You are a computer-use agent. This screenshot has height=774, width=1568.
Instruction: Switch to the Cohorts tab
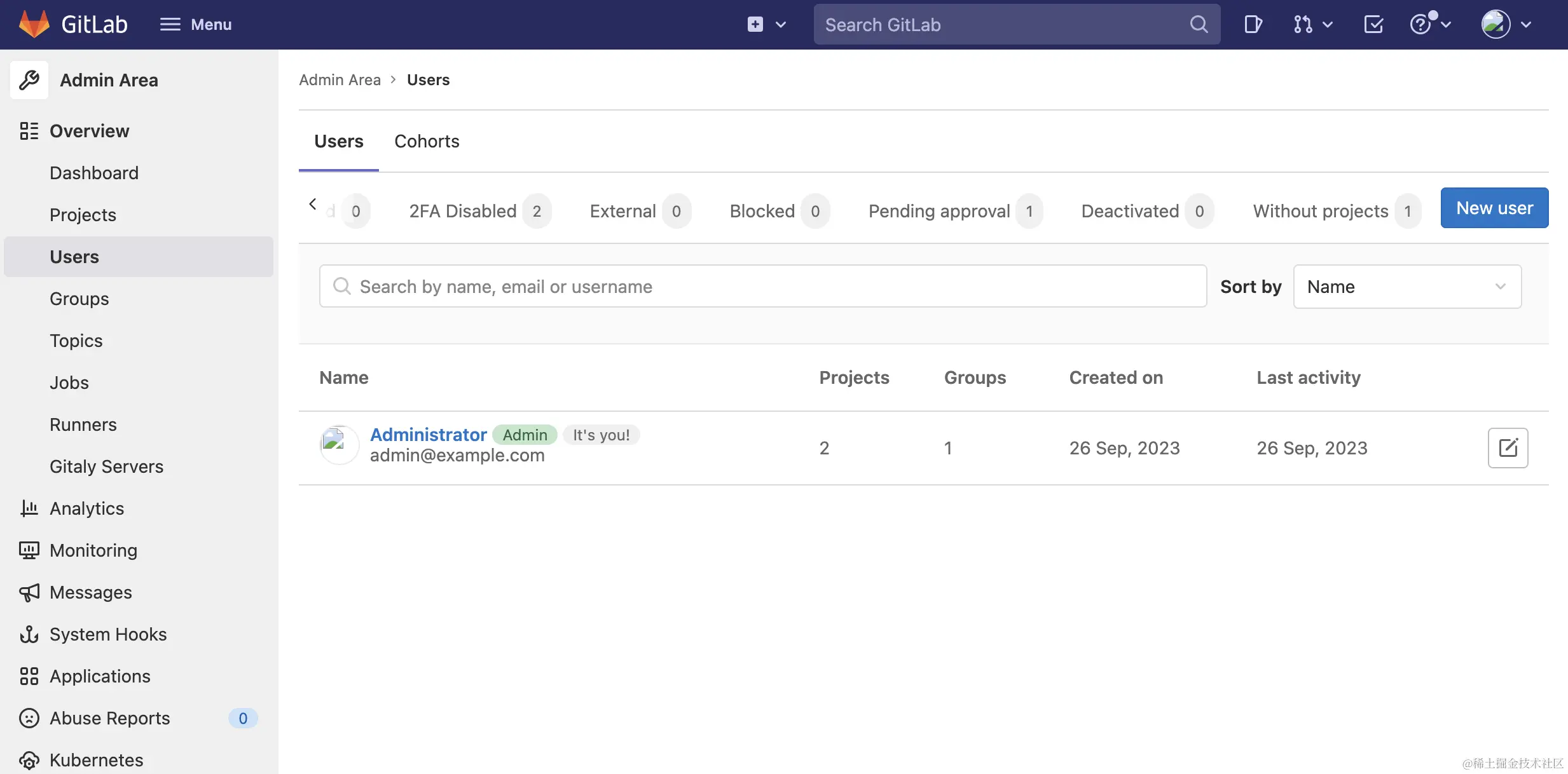tap(427, 141)
